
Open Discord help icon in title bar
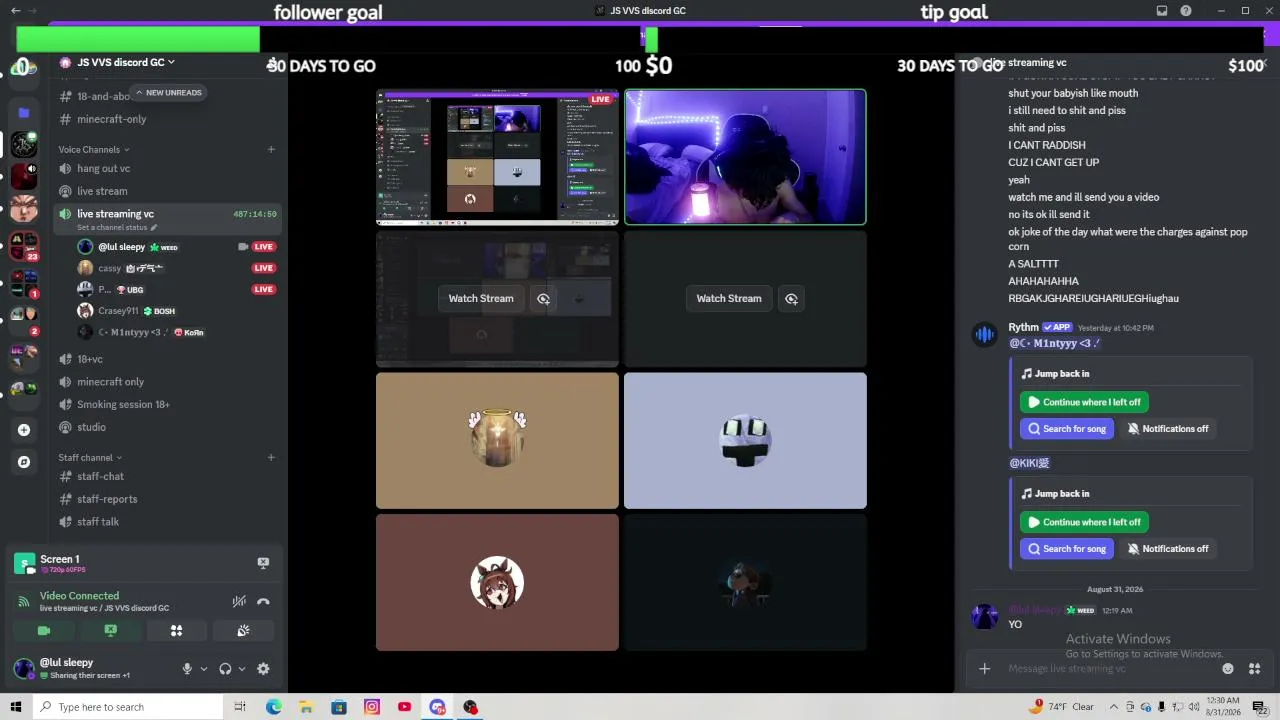point(1186,11)
